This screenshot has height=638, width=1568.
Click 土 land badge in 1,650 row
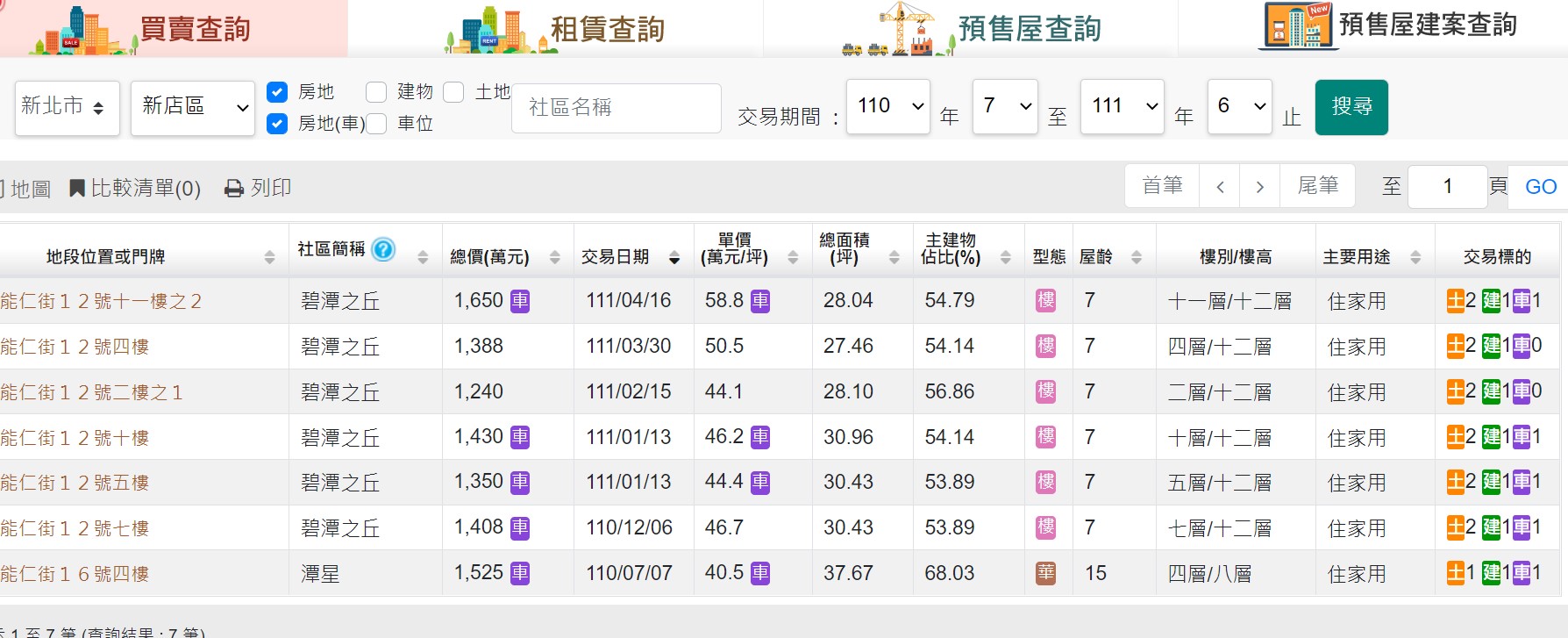point(1456,301)
